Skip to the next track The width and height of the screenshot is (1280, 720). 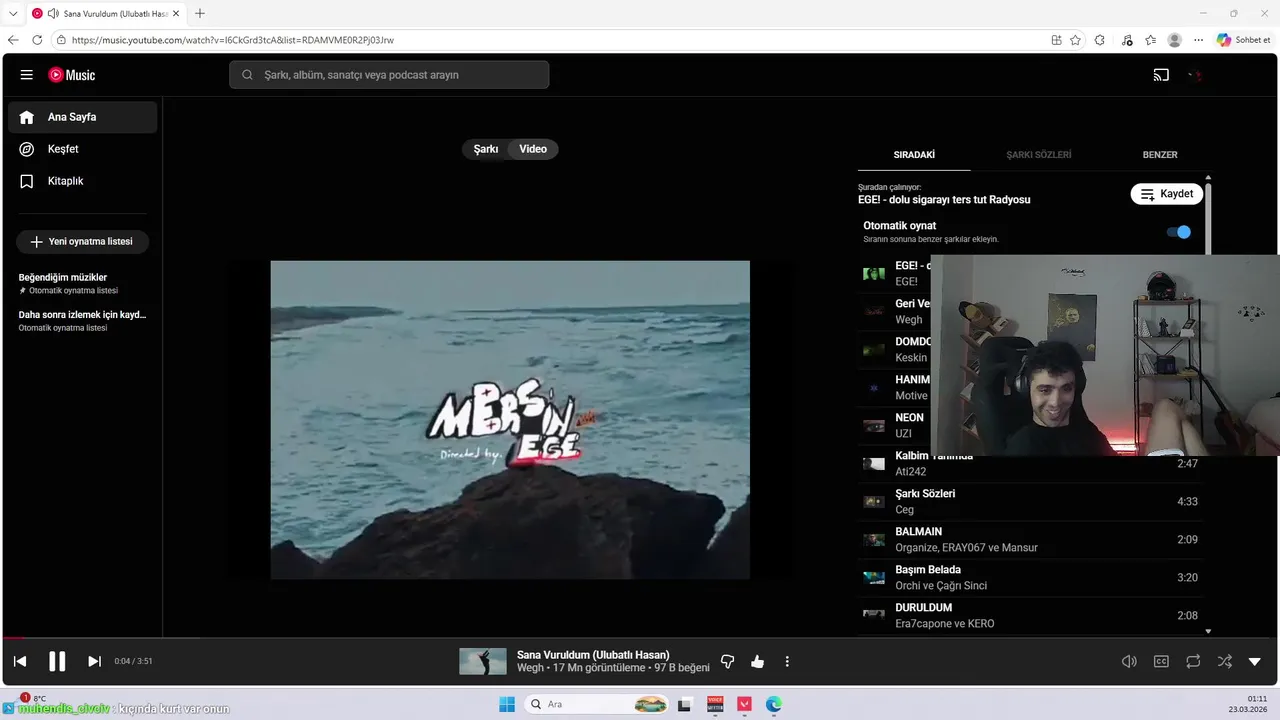coord(94,661)
